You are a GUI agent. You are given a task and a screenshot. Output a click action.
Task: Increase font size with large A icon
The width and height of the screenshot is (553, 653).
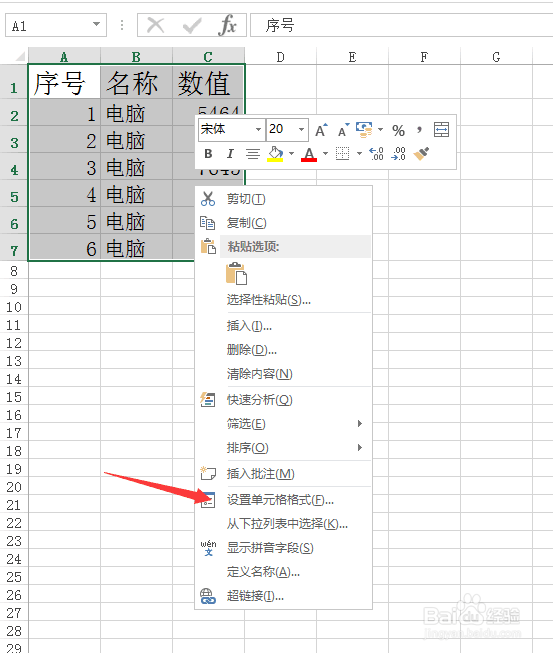tap(321, 130)
